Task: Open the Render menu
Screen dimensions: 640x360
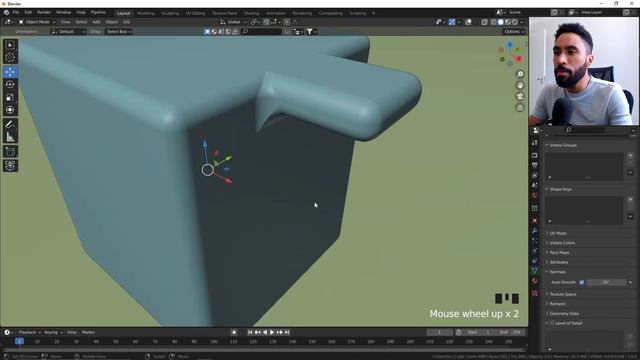Action: (x=44, y=13)
